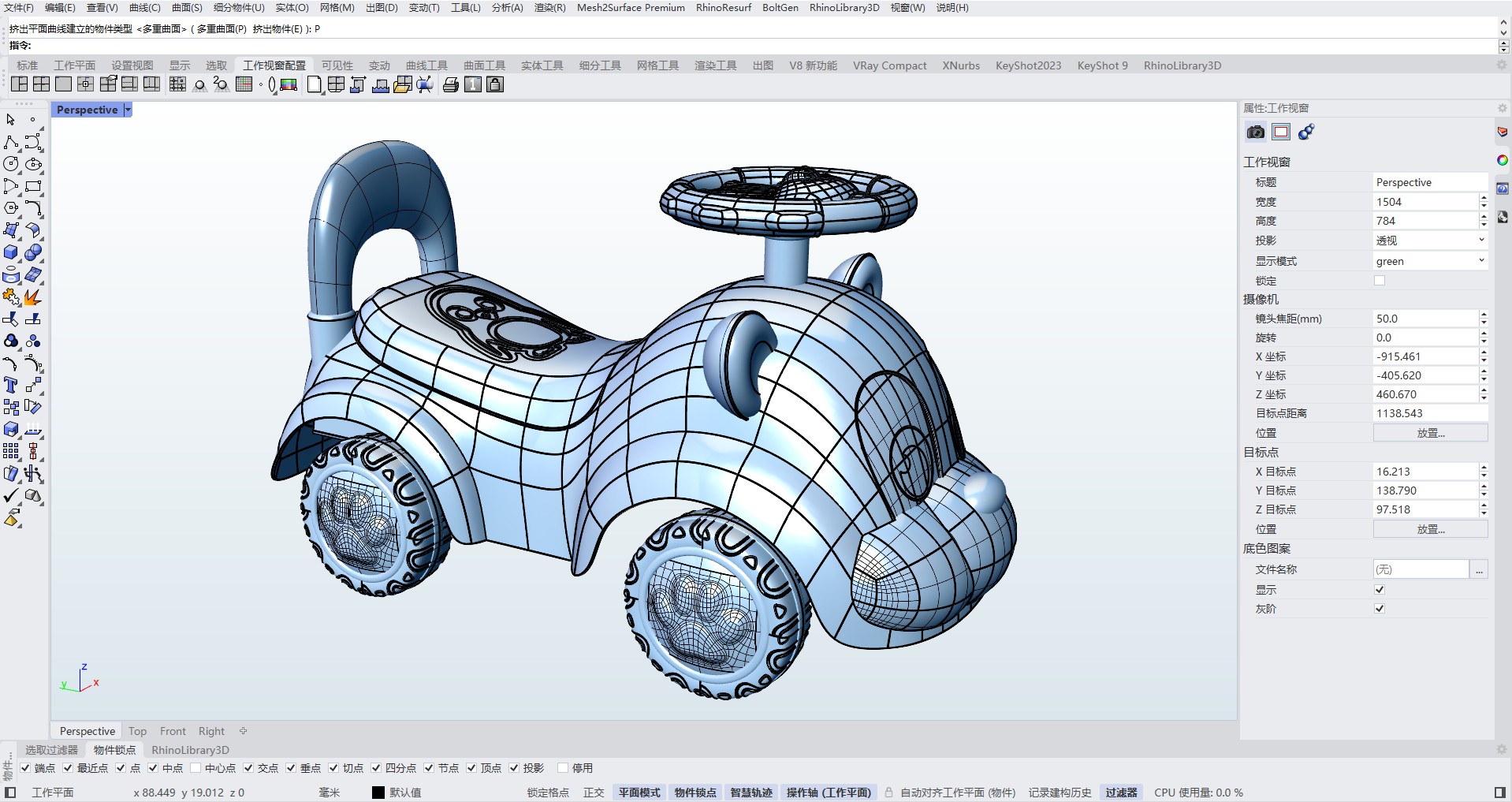1512x802 pixels.
Task: Open the 显示模式 dropdown set to green
Action: point(1430,261)
